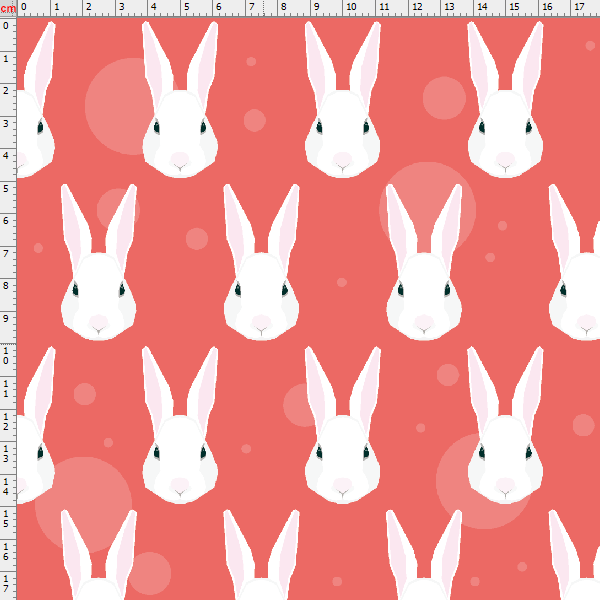600x600 pixels.
Task: Click the 0 mark on the horizontal ruler
Action: pos(24,7)
